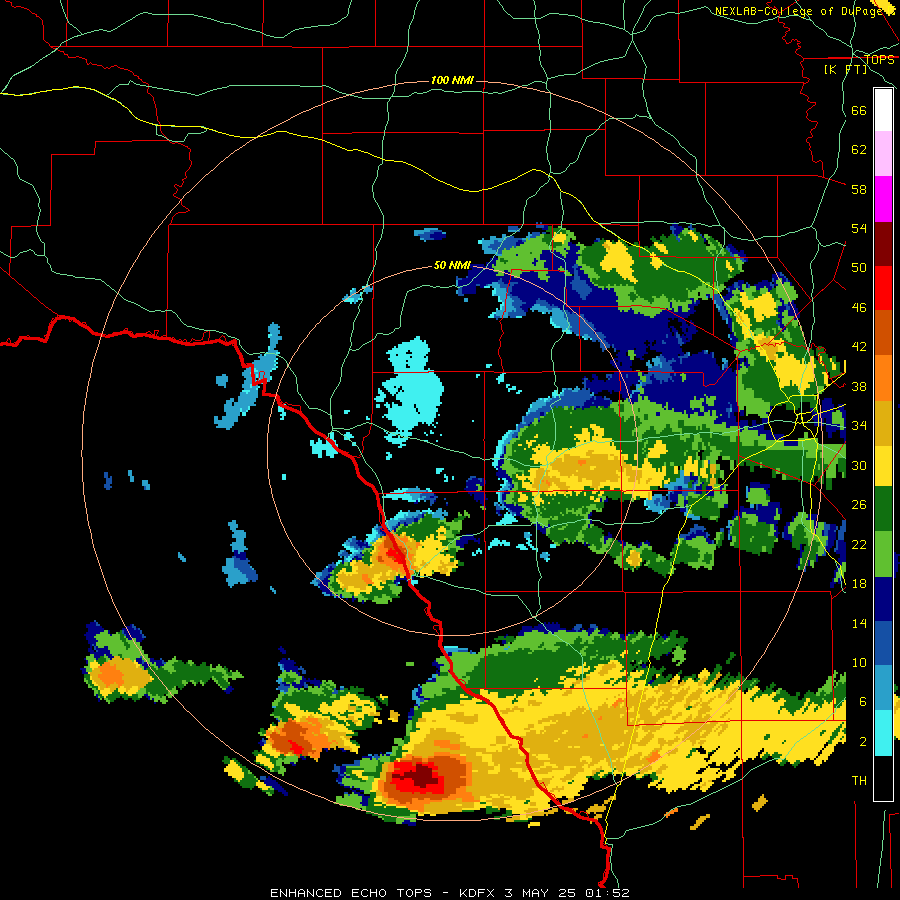Select the 54 value on the legend
Viewport: 900px width, 900px height.
[859, 228]
